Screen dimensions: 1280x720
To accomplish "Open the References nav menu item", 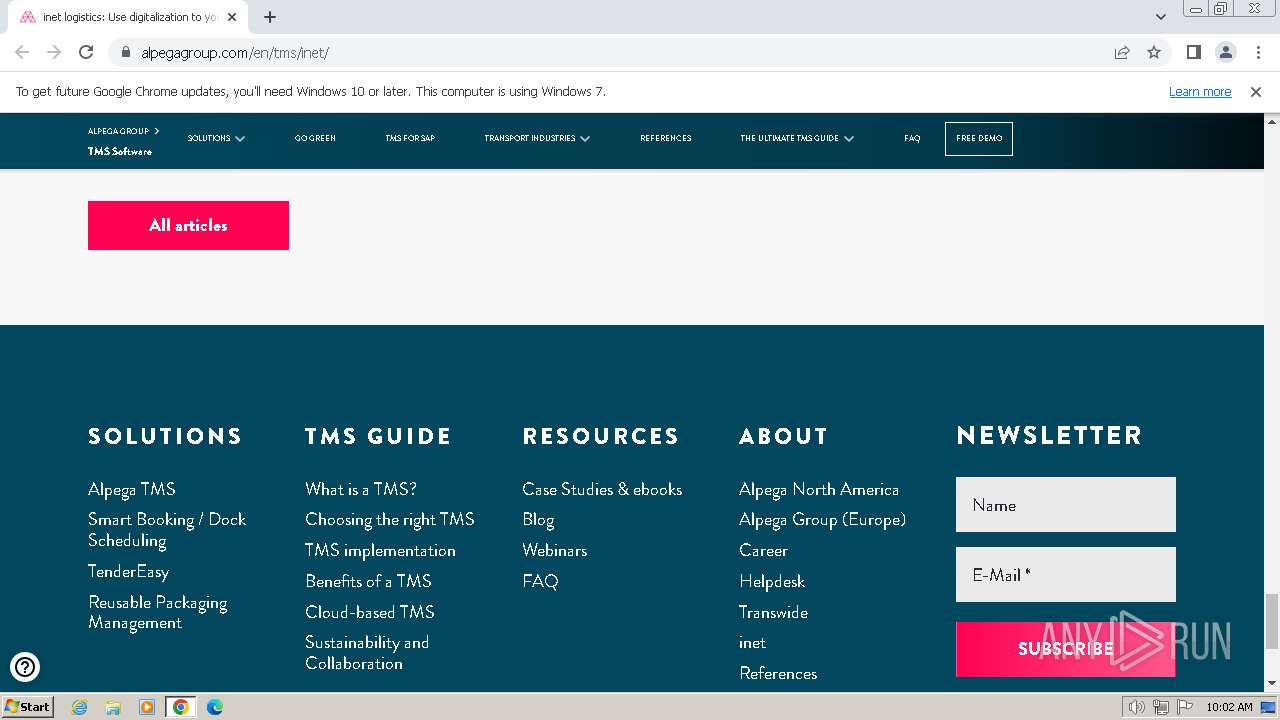I will (666, 138).
